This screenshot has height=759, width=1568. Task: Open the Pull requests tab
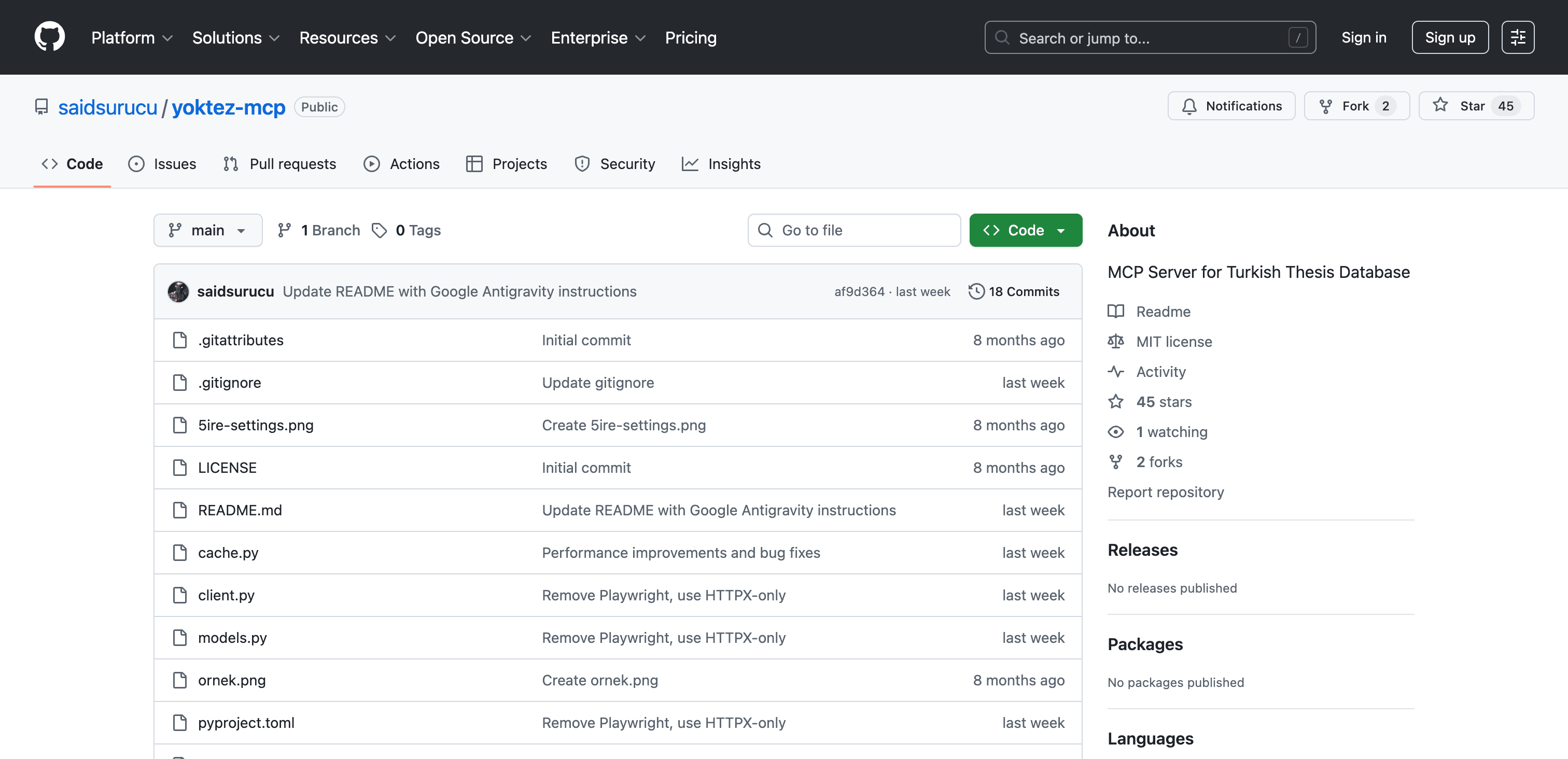279,164
